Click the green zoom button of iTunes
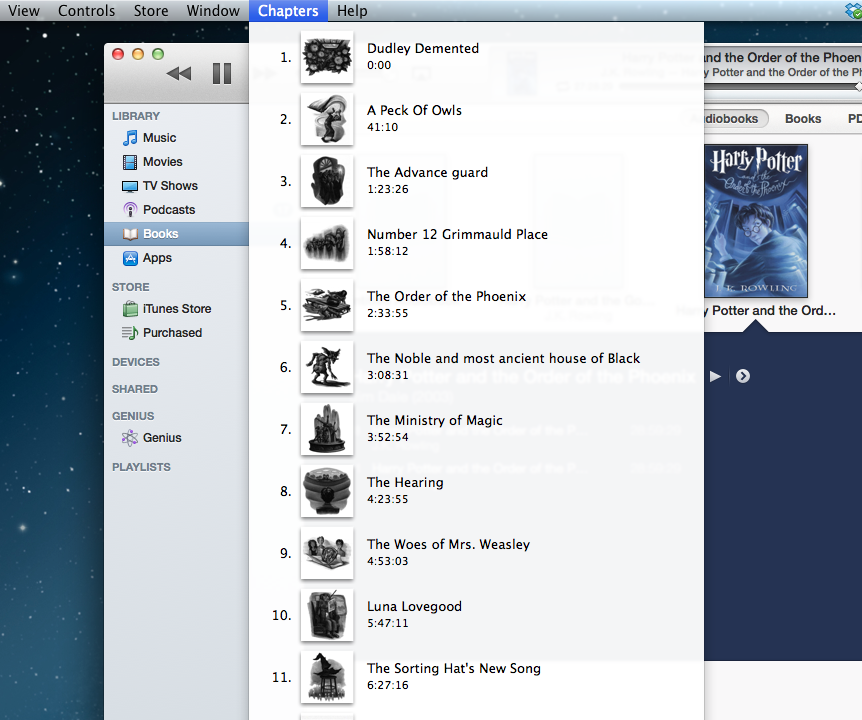This screenshot has width=862, height=720. 158,54
